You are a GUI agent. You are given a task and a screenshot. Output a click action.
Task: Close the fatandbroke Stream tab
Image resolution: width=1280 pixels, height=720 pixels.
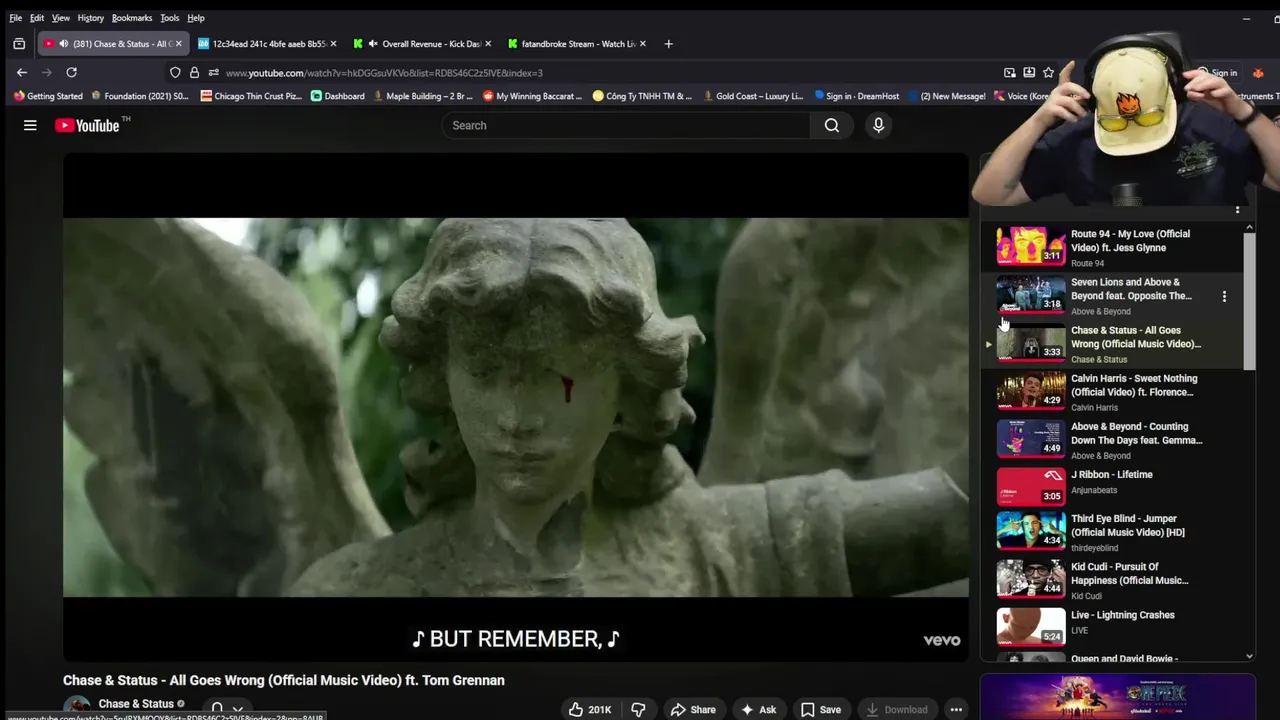[643, 44]
